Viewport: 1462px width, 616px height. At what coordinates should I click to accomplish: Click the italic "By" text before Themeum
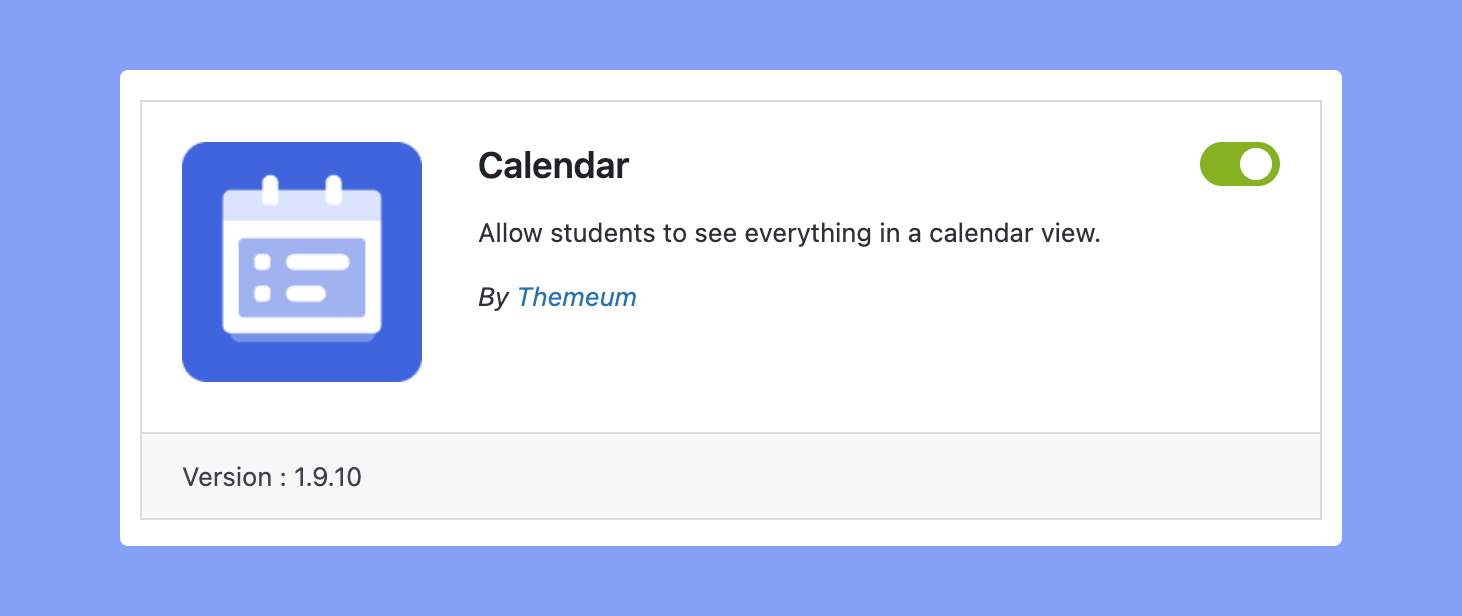(493, 297)
